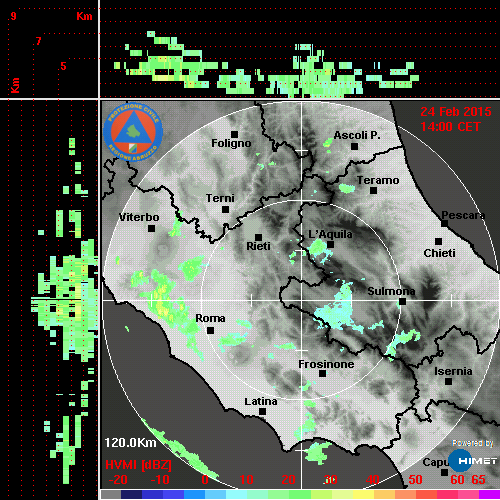Click the Ascoli P. label
The image size is (500, 500).
[357, 135]
